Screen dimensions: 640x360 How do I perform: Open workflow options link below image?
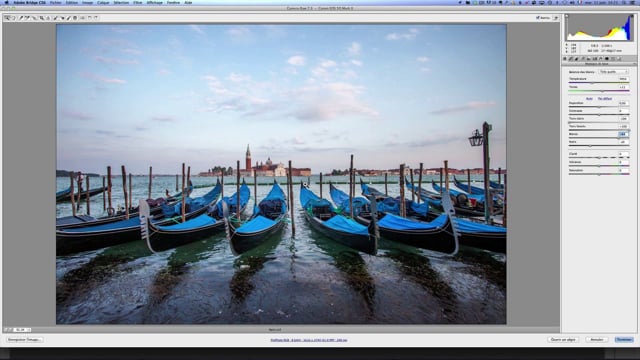coord(309,340)
